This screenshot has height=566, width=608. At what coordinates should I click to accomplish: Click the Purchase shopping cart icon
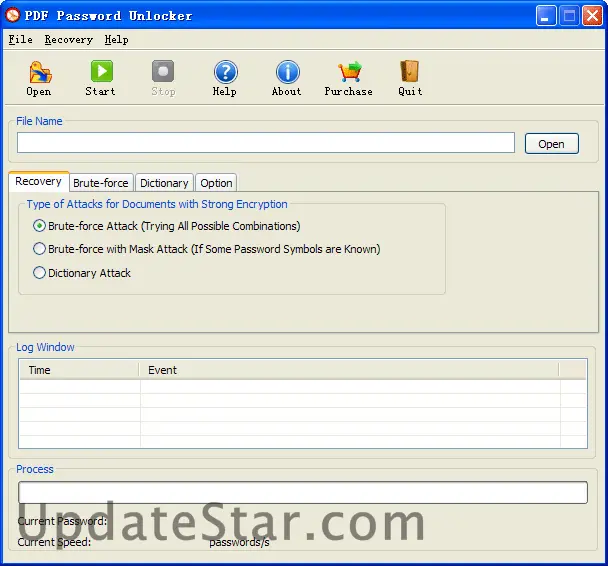[349, 72]
